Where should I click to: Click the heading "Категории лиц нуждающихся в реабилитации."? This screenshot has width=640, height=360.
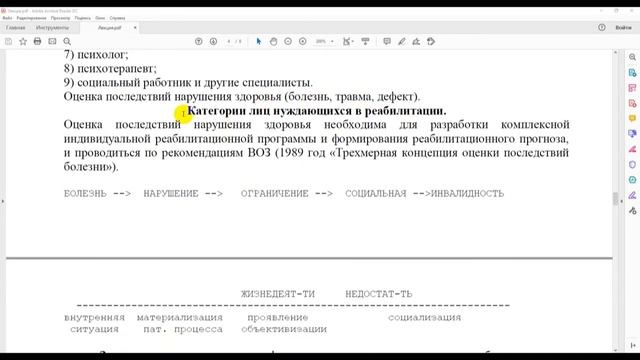click(x=317, y=111)
